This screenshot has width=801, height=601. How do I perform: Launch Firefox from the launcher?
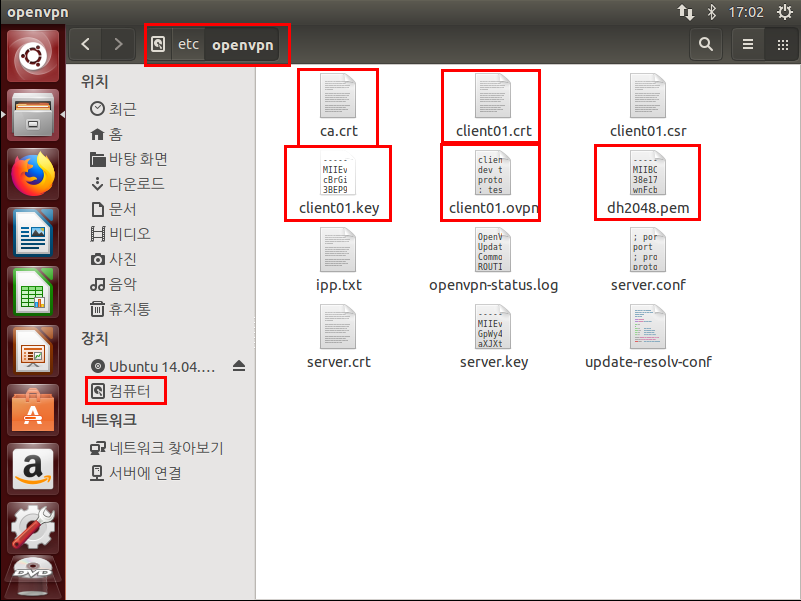coord(33,174)
